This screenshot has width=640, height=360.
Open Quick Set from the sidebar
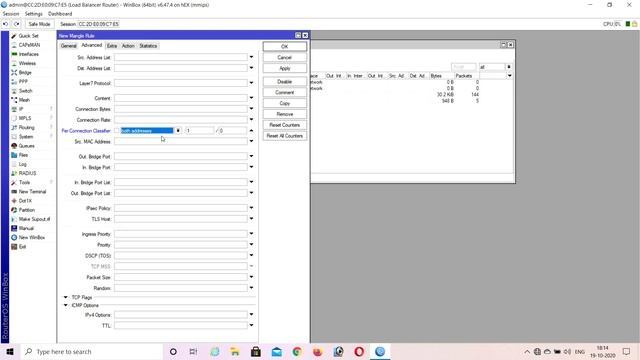point(28,36)
